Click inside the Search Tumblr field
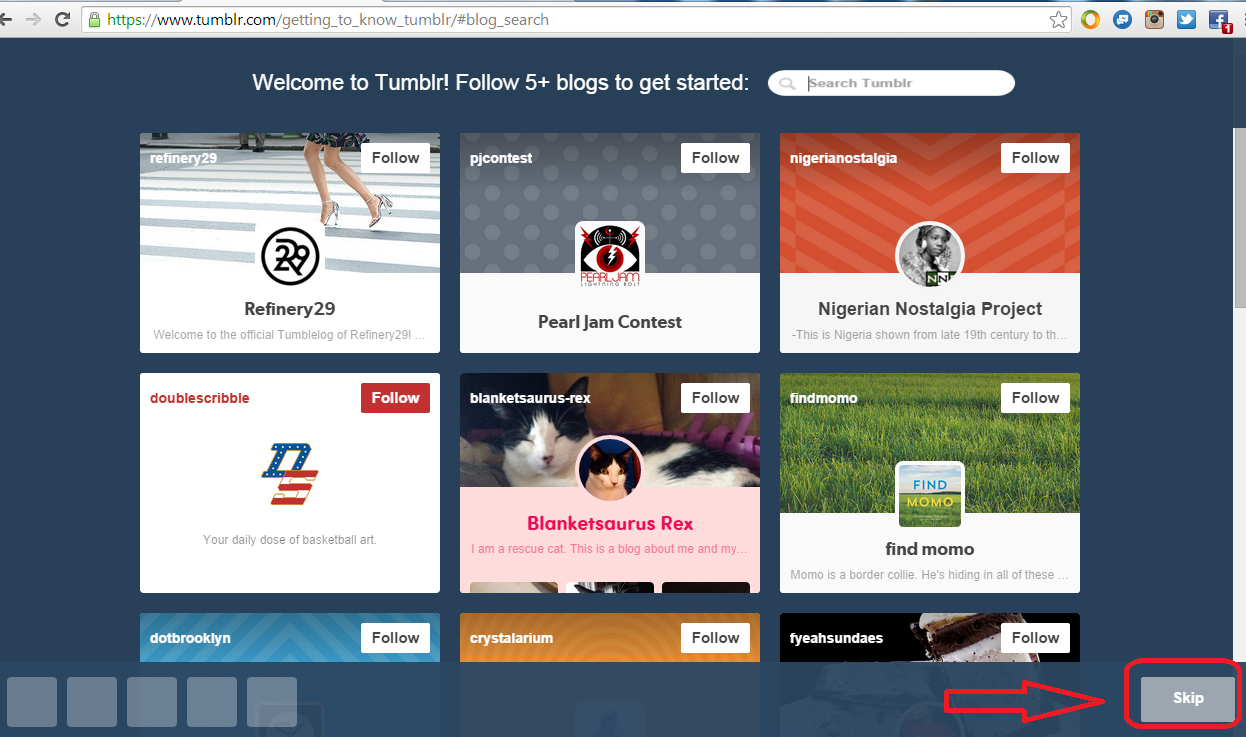 (900, 83)
